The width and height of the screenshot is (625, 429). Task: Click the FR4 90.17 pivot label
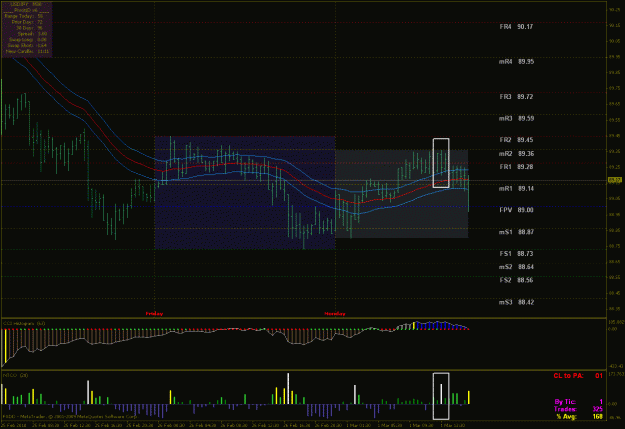(516, 27)
